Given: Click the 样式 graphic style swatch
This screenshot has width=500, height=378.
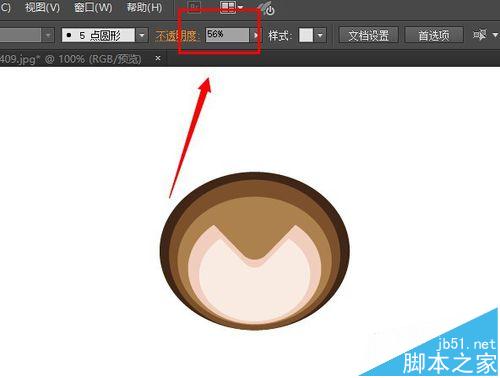Looking at the screenshot, I should pos(306,35).
